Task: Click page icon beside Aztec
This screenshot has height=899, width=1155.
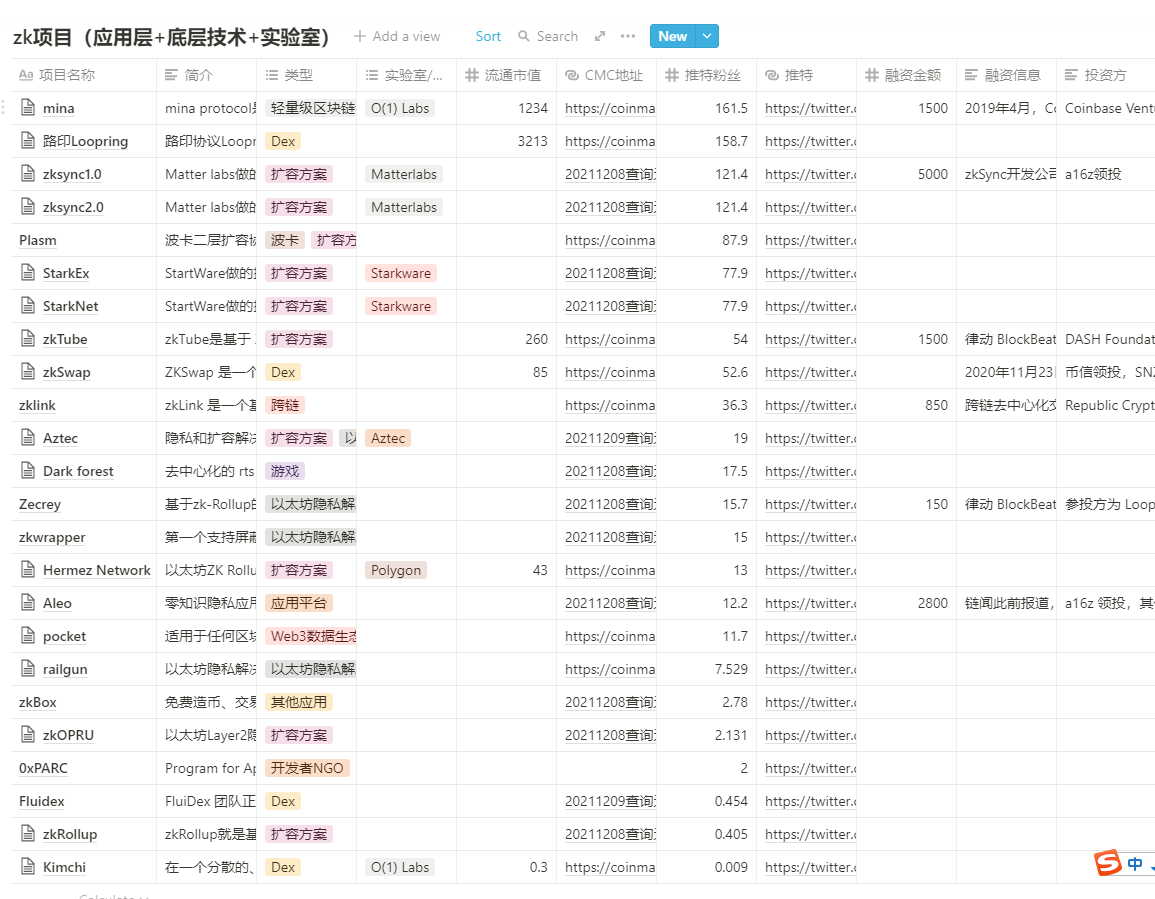Action: (28, 438)
